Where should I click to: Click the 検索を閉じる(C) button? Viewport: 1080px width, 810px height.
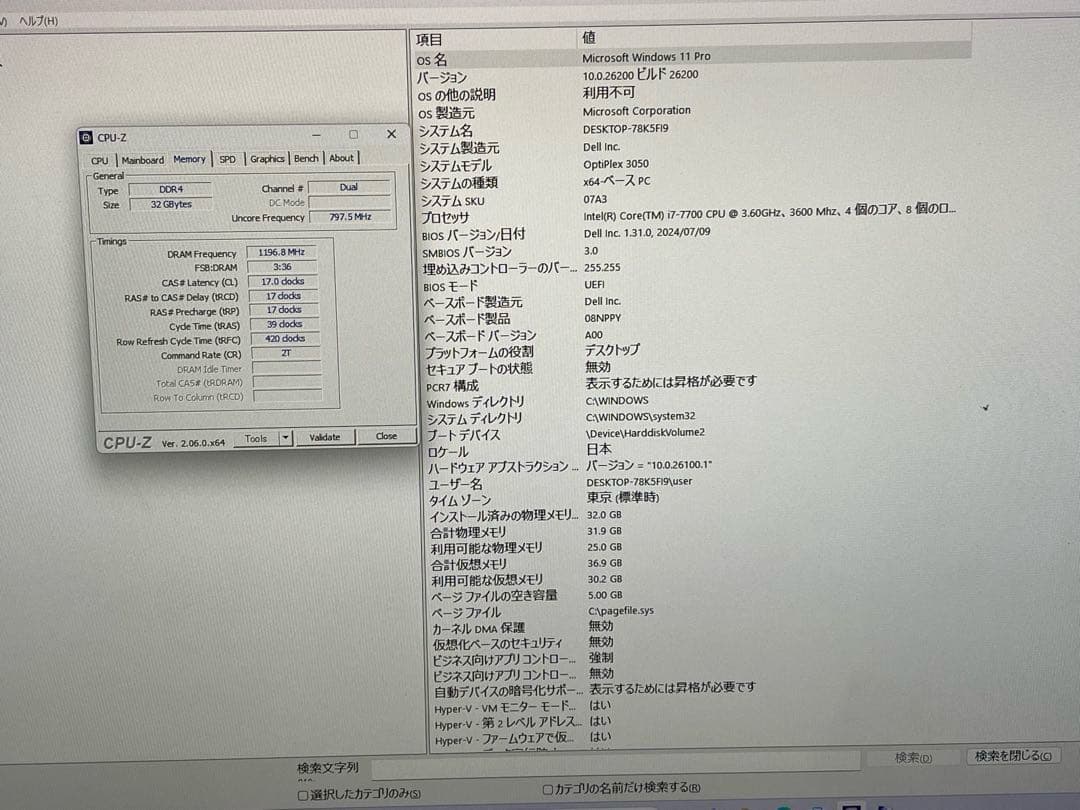[x=1013, y=754]
